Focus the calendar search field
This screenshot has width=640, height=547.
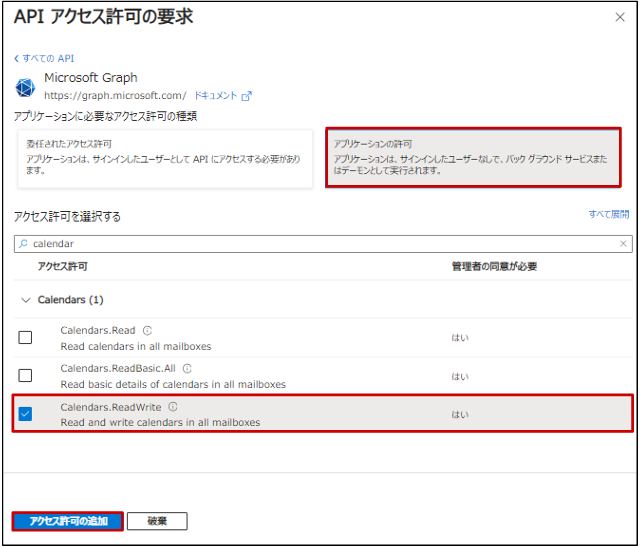tap(323, 244)
